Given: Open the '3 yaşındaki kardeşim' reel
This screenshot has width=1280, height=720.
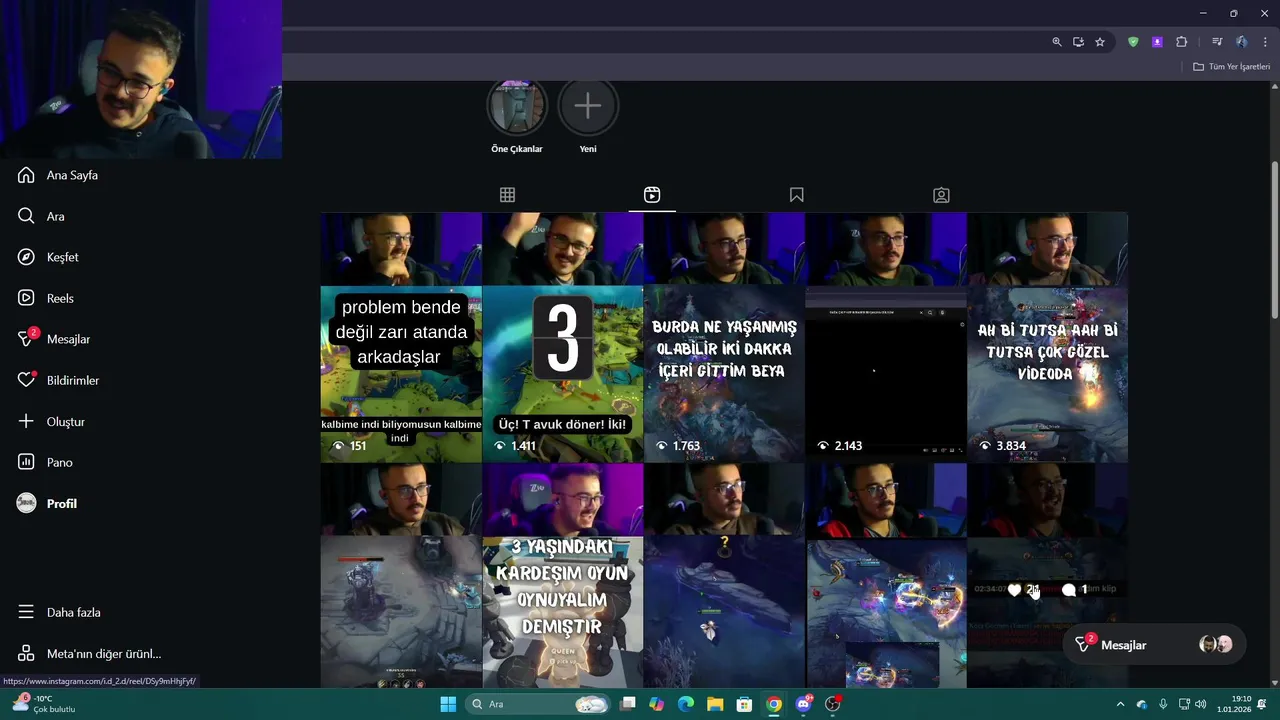Looking at the screenshot, I should click(563, 575).
